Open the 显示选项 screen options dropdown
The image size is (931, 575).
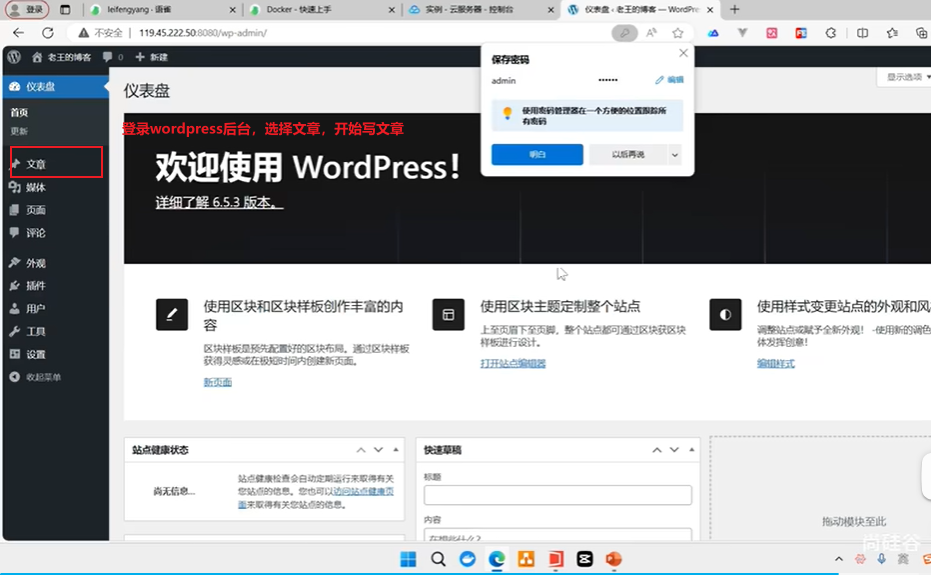(x=905, y=77)
